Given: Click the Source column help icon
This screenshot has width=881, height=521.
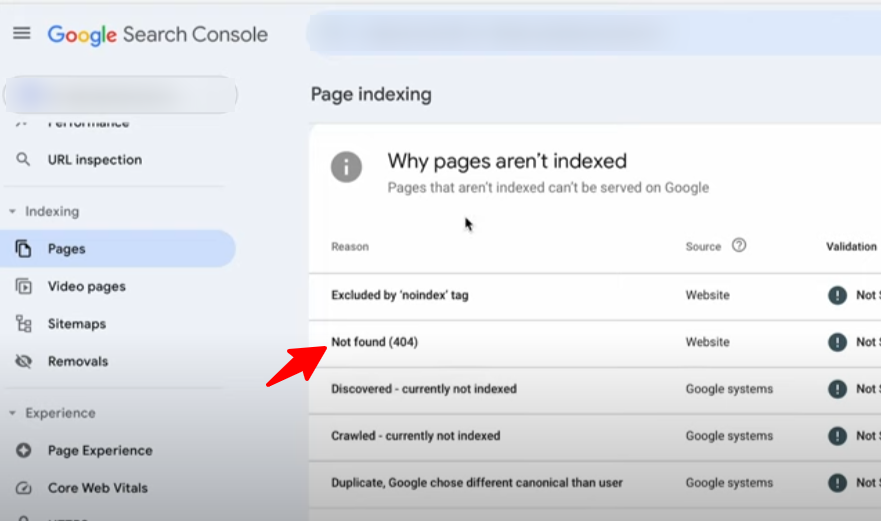Looking at the screenshot, I should click(739, 246).
